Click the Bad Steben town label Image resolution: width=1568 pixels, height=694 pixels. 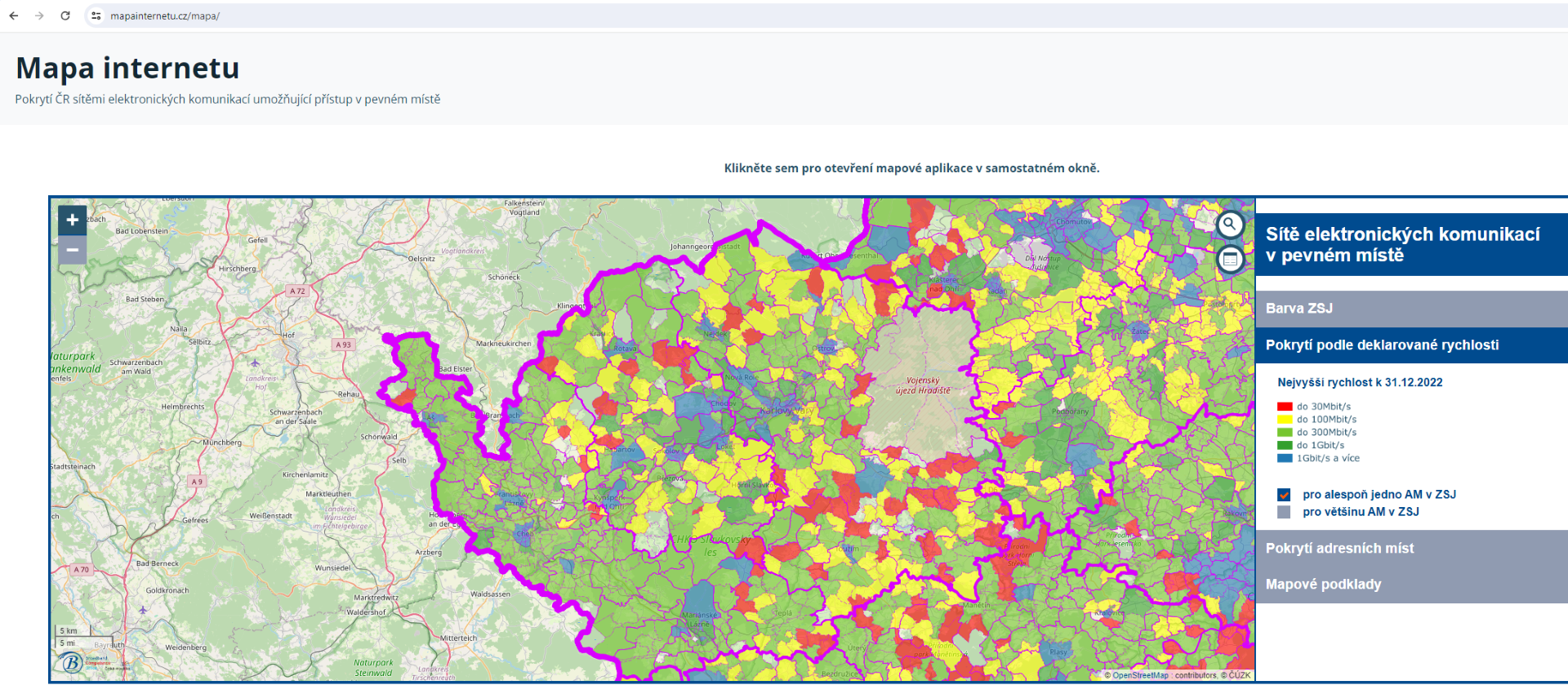pos(145,300)
